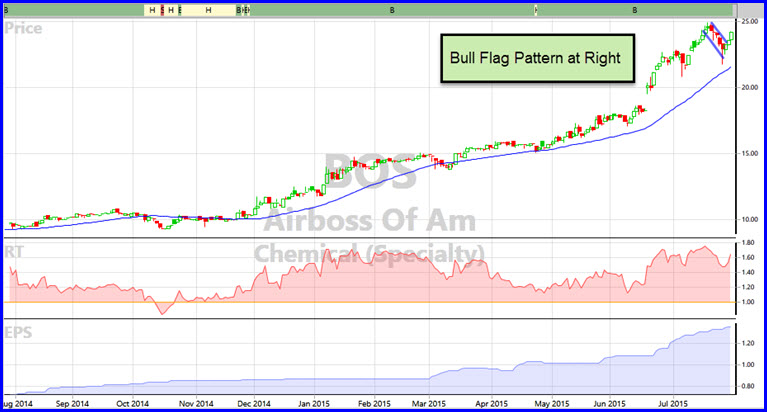
Task: Select the EPS panel label
Action: [x=18, y=333]
